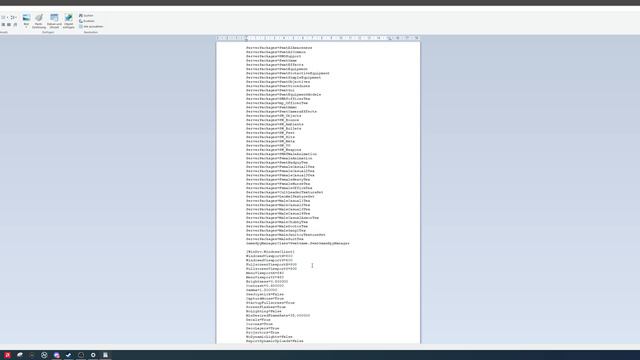640x360 pixels.
Task: Open the bullet list dropdown
Action: pos(4,18)
